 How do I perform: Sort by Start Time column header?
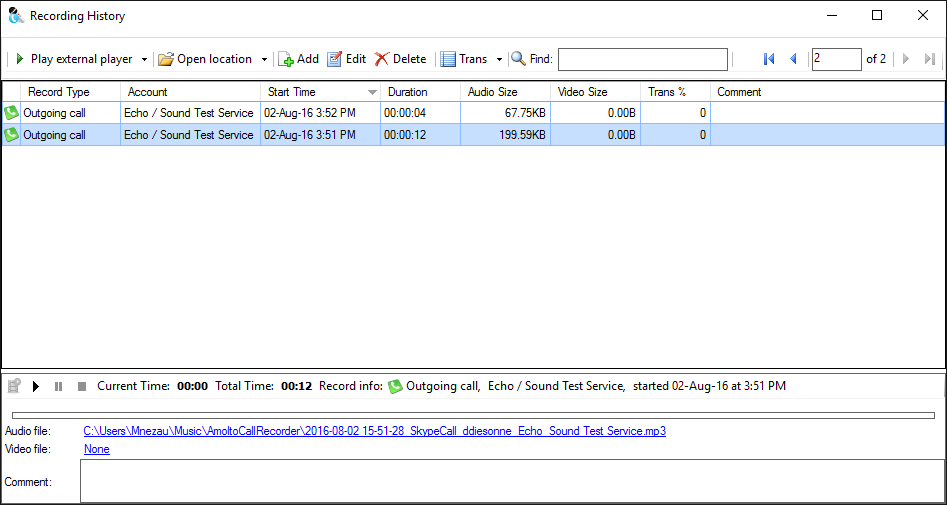click(321, 92)
